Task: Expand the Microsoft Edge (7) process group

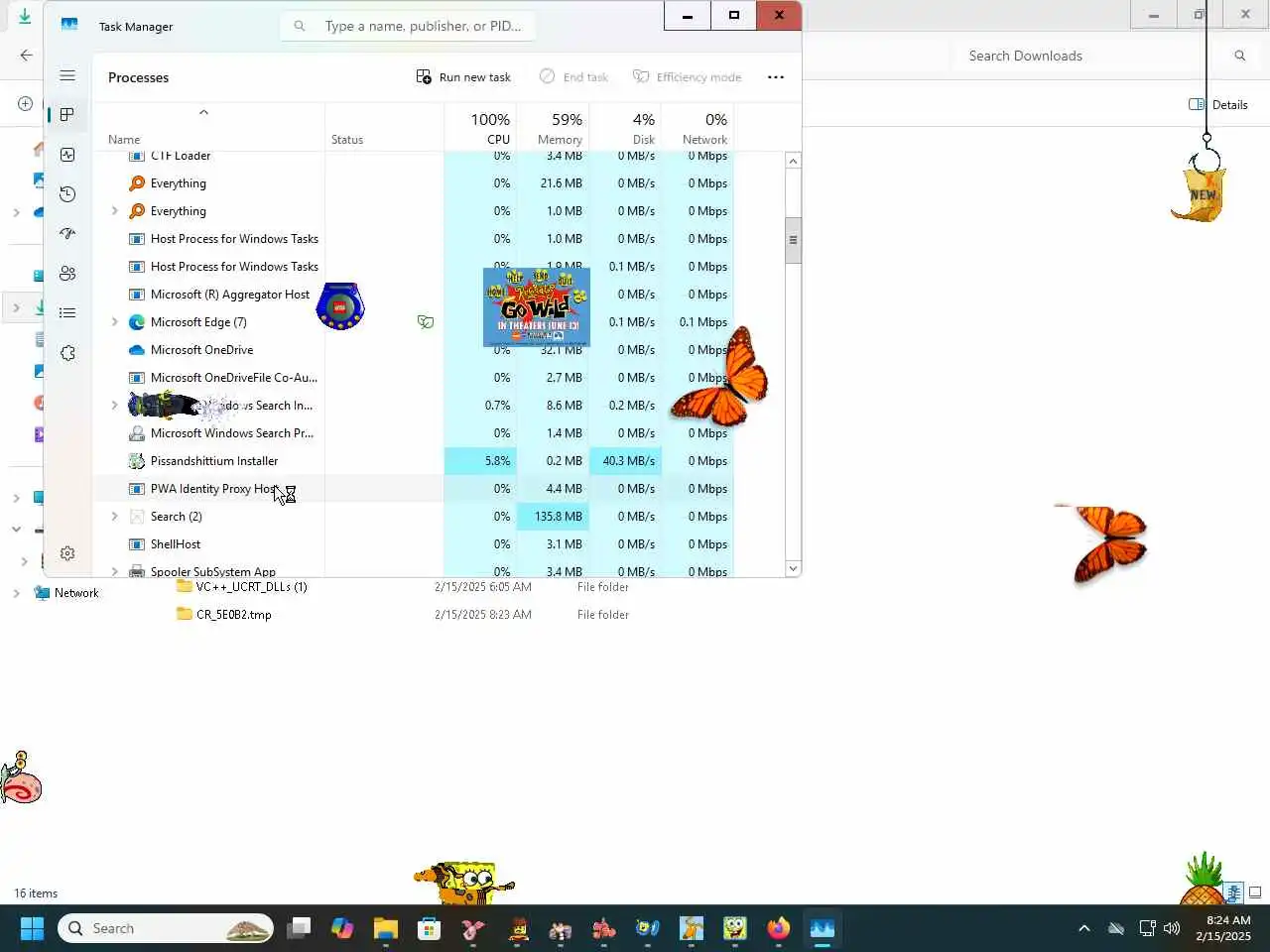Action: pos(114,322)
